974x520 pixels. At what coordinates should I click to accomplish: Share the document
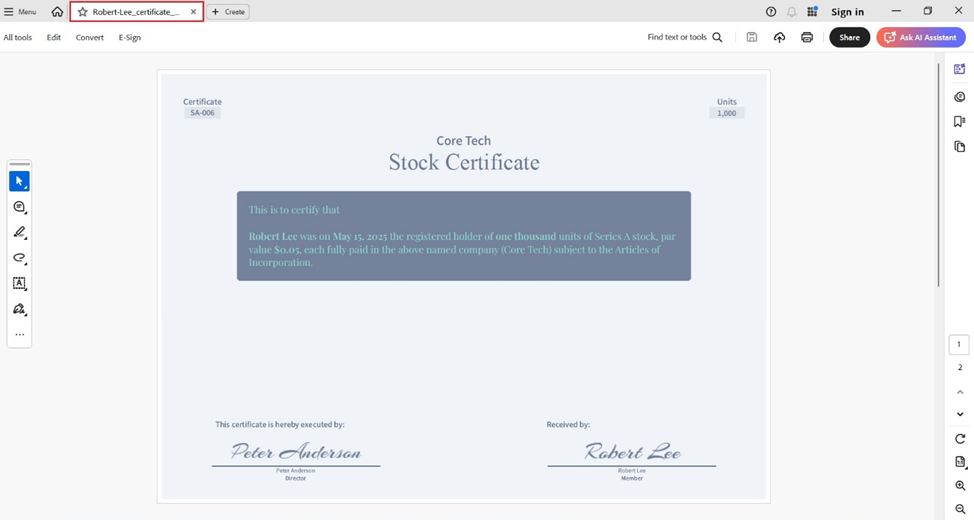[x=849, y=37]
